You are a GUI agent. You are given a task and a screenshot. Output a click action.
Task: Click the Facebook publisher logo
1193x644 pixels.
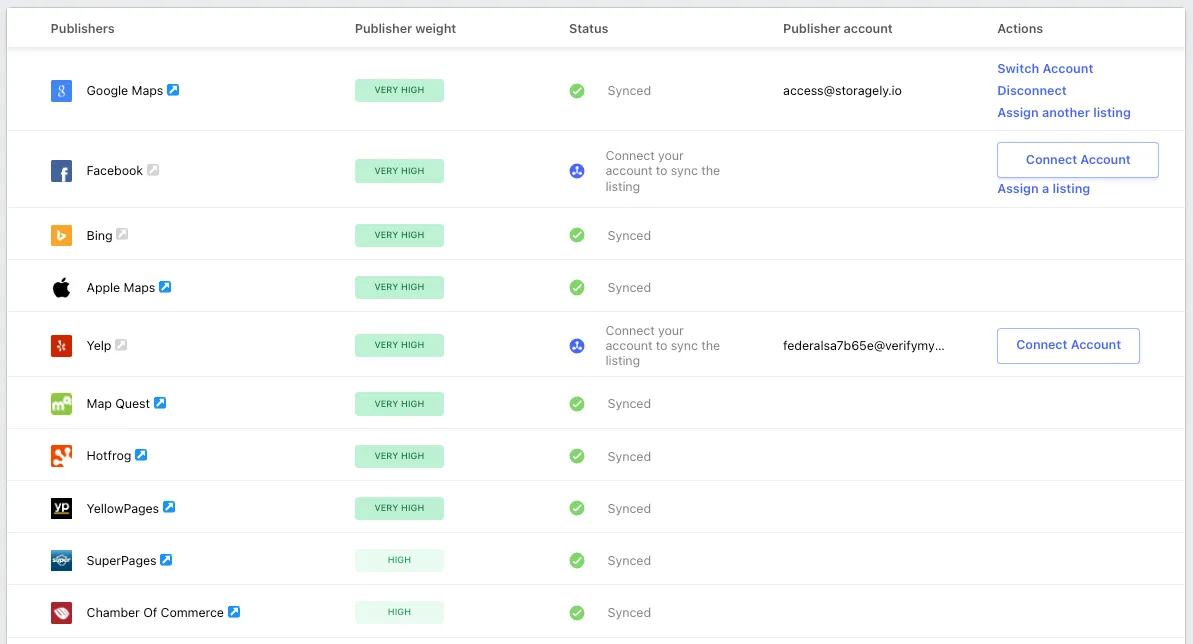click(62, 171)
